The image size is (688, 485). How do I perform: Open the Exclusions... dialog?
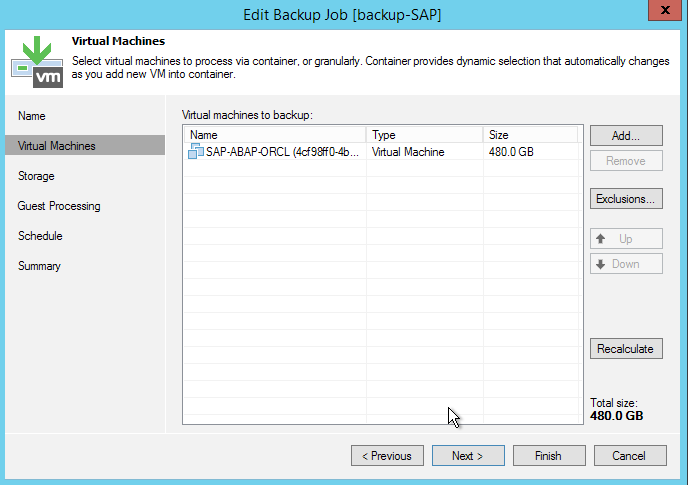(626, 199)
